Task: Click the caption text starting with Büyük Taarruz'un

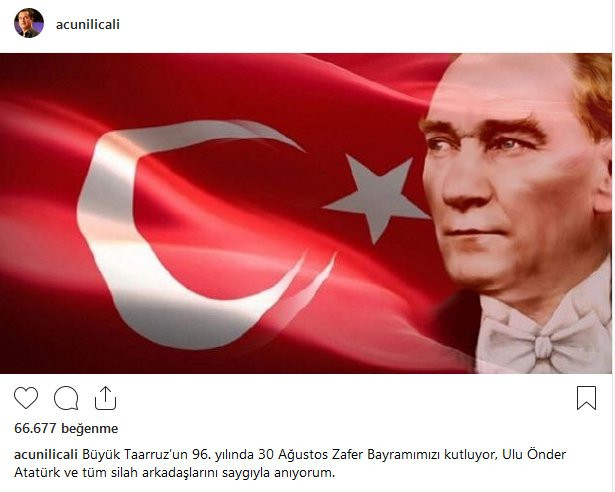Action: click(324, 455)
